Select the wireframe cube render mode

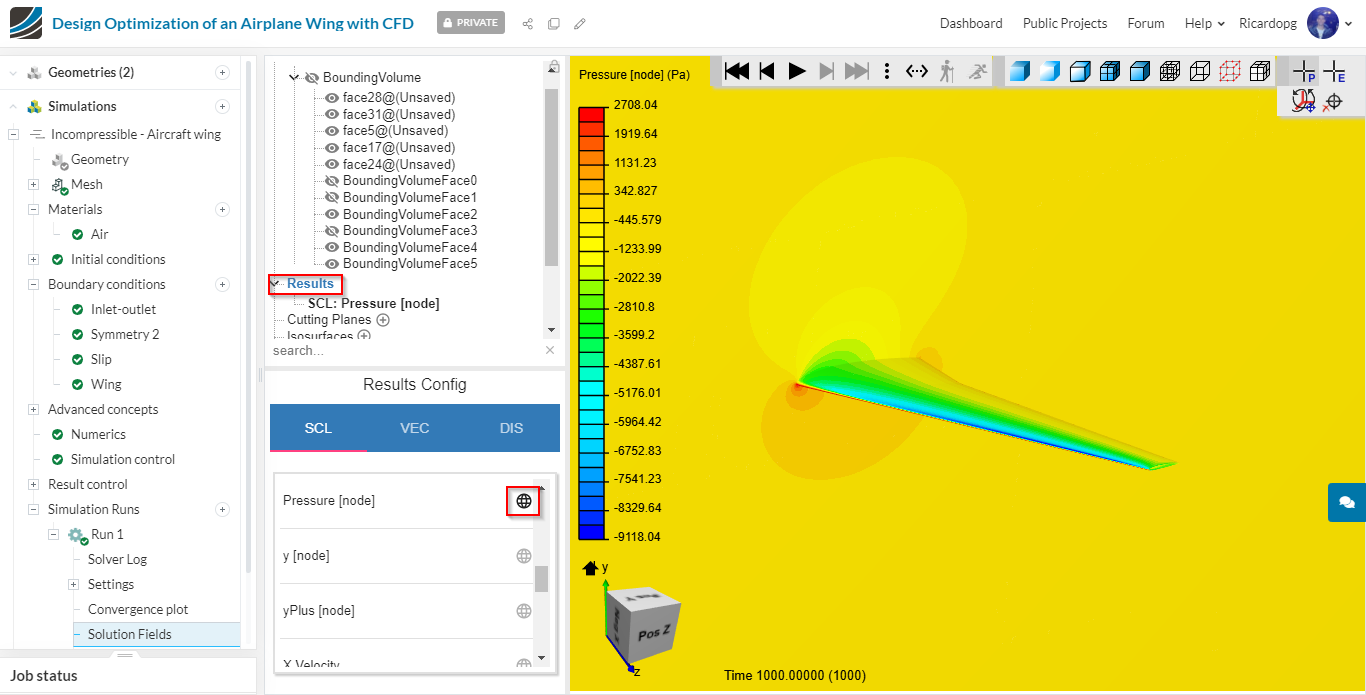pyautogui.click(x=1200, y=71)
